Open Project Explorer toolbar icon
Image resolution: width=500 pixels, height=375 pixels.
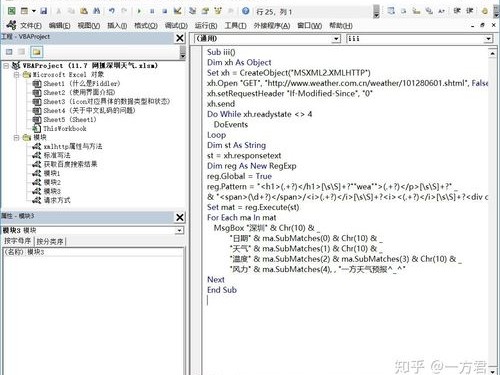tap(192, 11)
